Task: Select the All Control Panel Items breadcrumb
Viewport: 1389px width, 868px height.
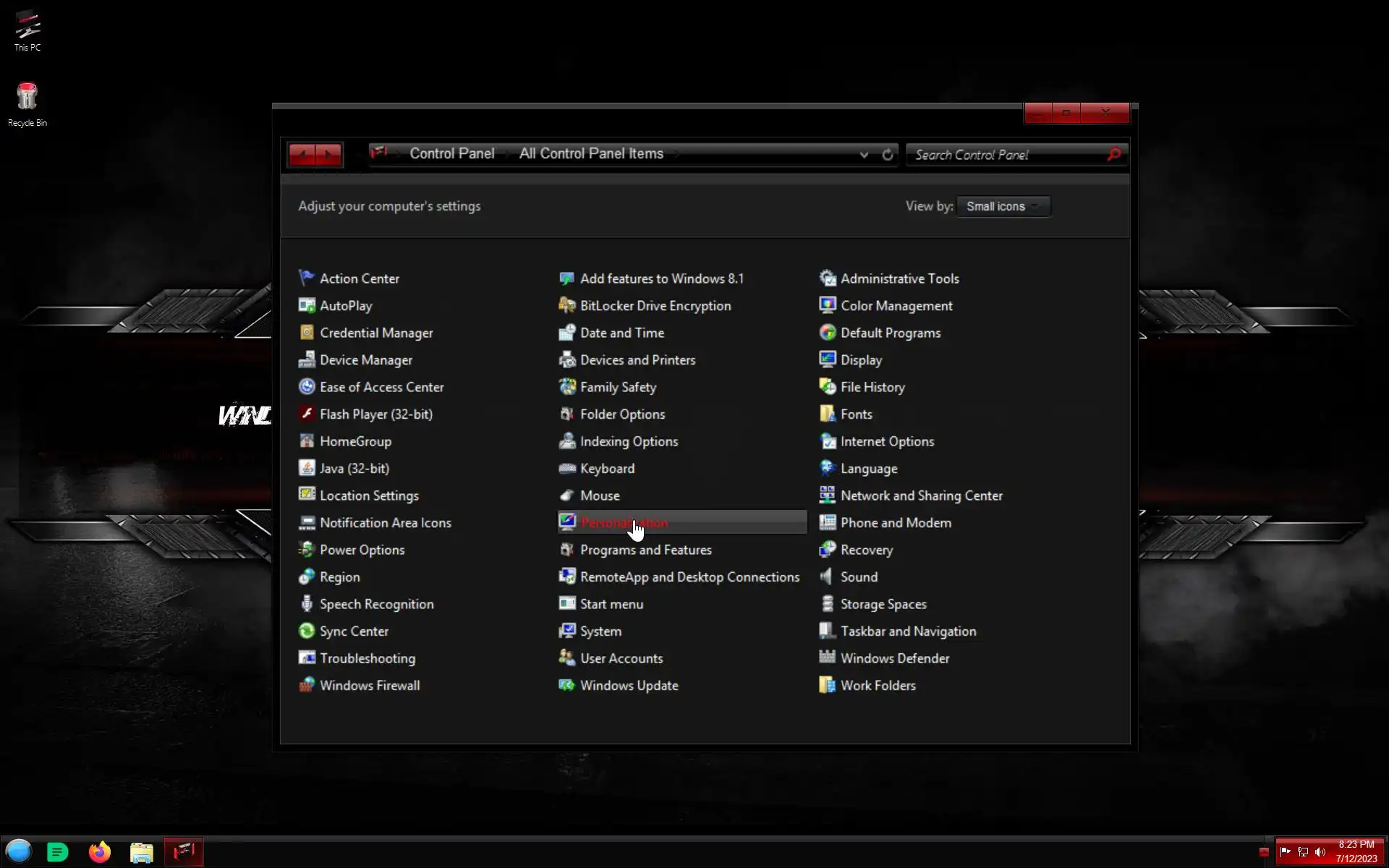Action: click(590, 153)
